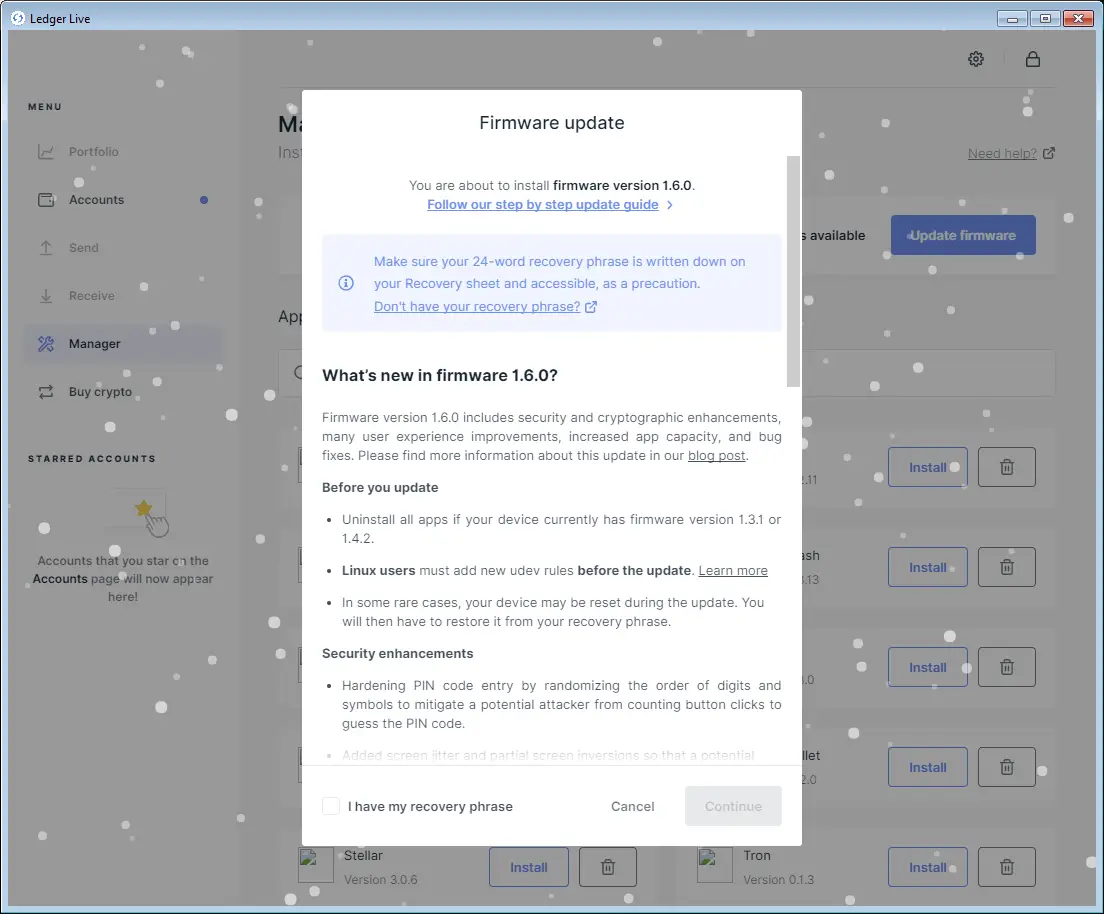1104x914 pixels.
Task: Click the Manager tools icon
Action: tap(46, 344)
